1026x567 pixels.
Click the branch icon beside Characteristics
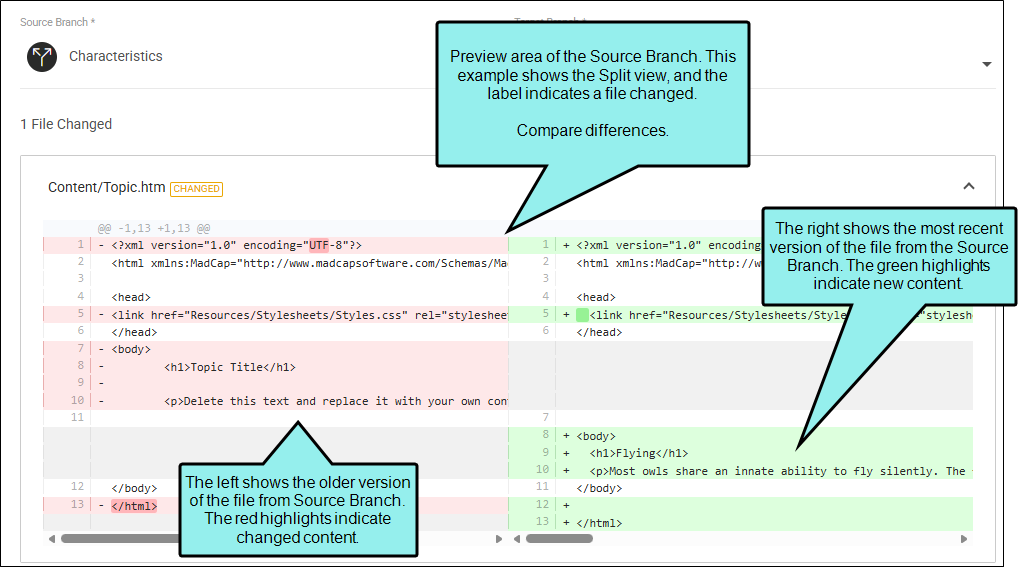coord(42,57)
